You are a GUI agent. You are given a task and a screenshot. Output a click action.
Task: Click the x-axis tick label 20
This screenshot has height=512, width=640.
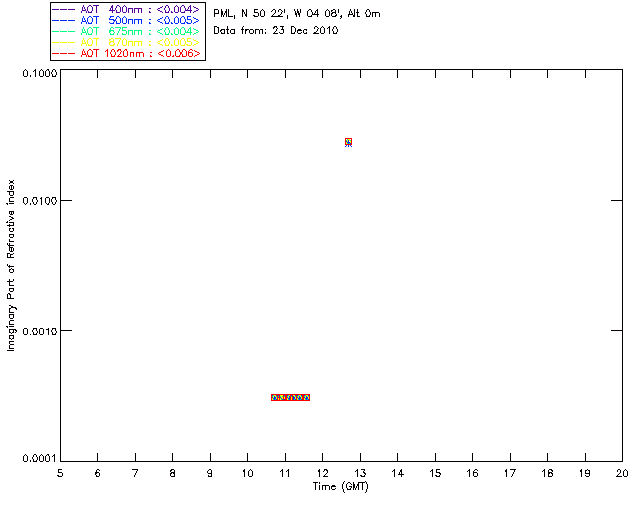point(622,473)
